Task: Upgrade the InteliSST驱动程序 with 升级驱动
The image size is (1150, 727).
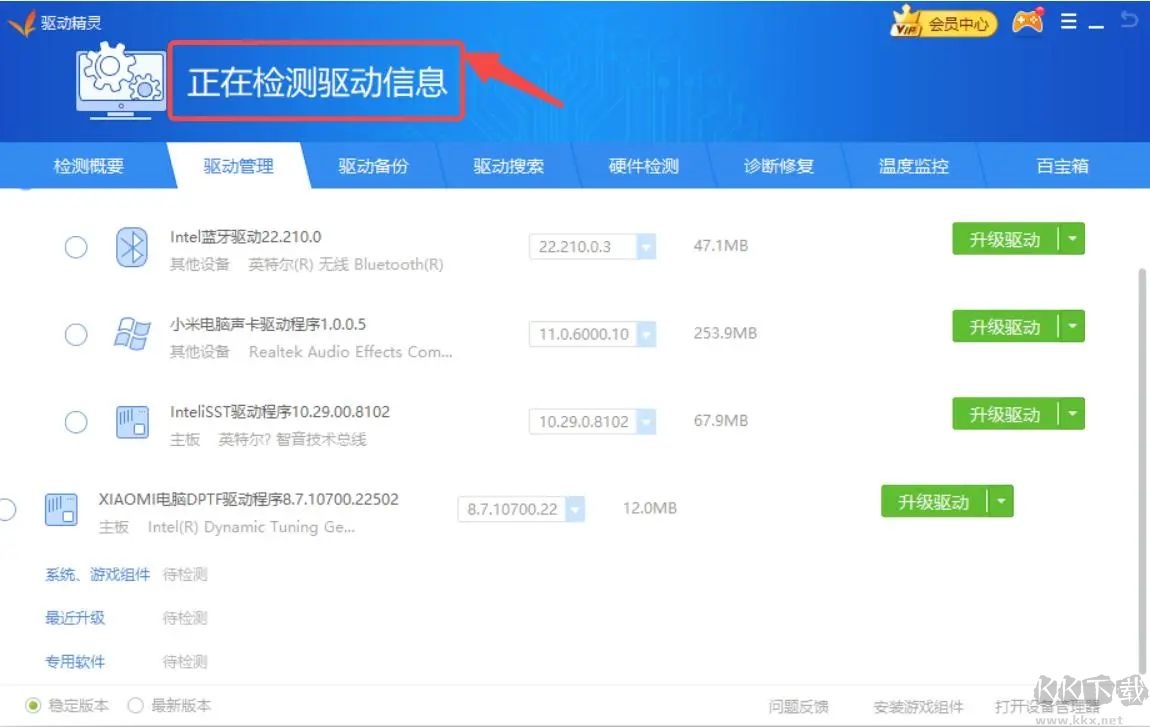Action: pos(1005,414)
